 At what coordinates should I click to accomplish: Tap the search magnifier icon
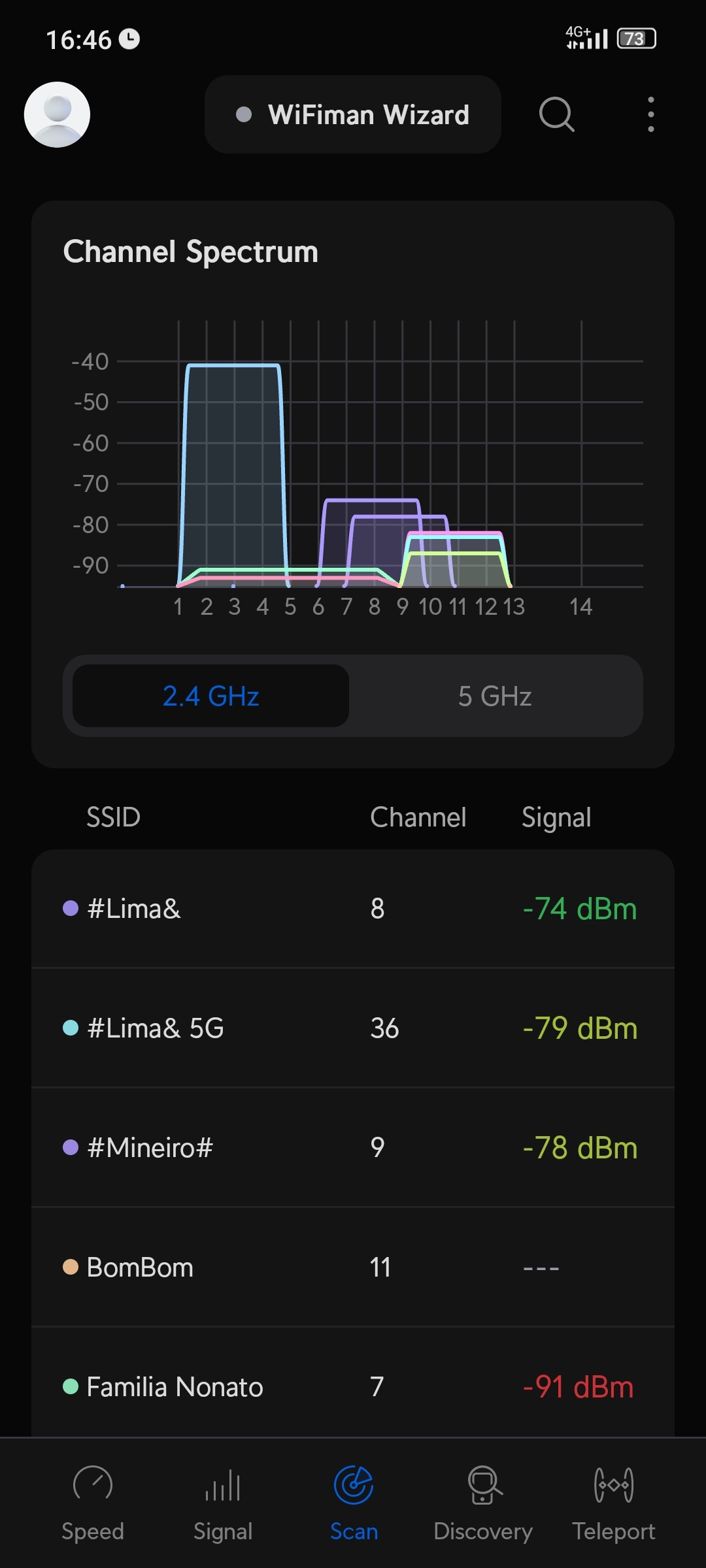[x=556, y=114]
